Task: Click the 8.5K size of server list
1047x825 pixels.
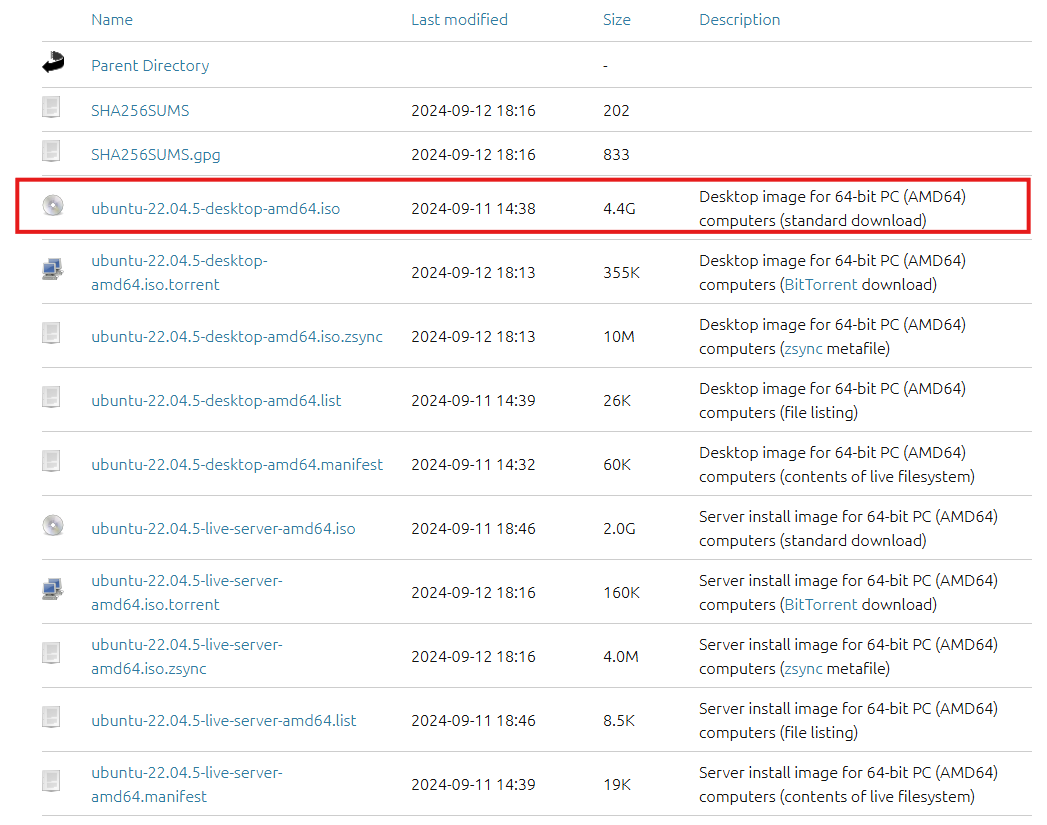Action: 619,720
